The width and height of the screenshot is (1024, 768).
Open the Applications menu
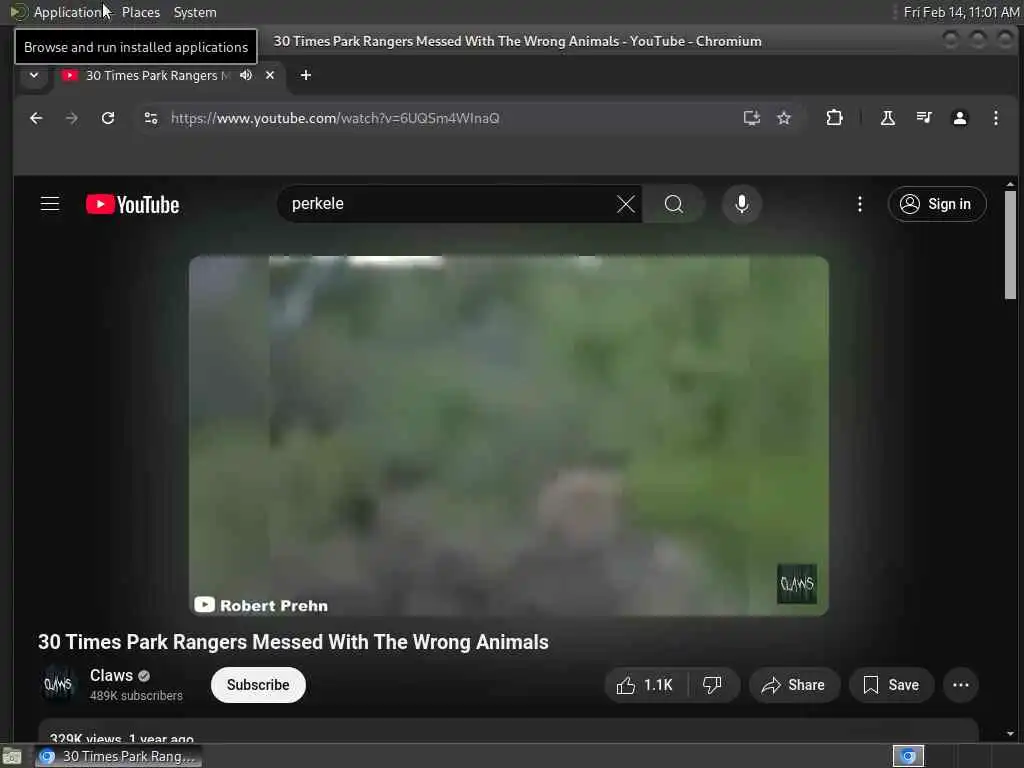[60, 12]
